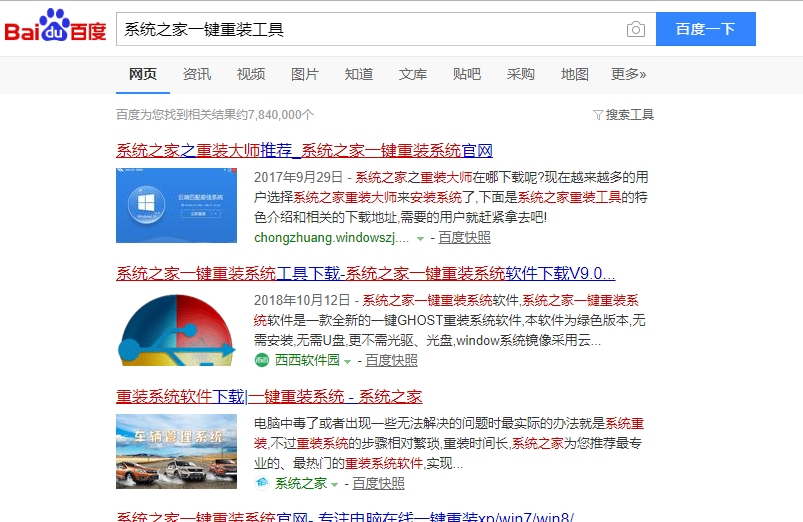The width and height of the screenshot is (803, 522).
Task: Click the 系统之家 site logo icon
Action: coord(262,483)
